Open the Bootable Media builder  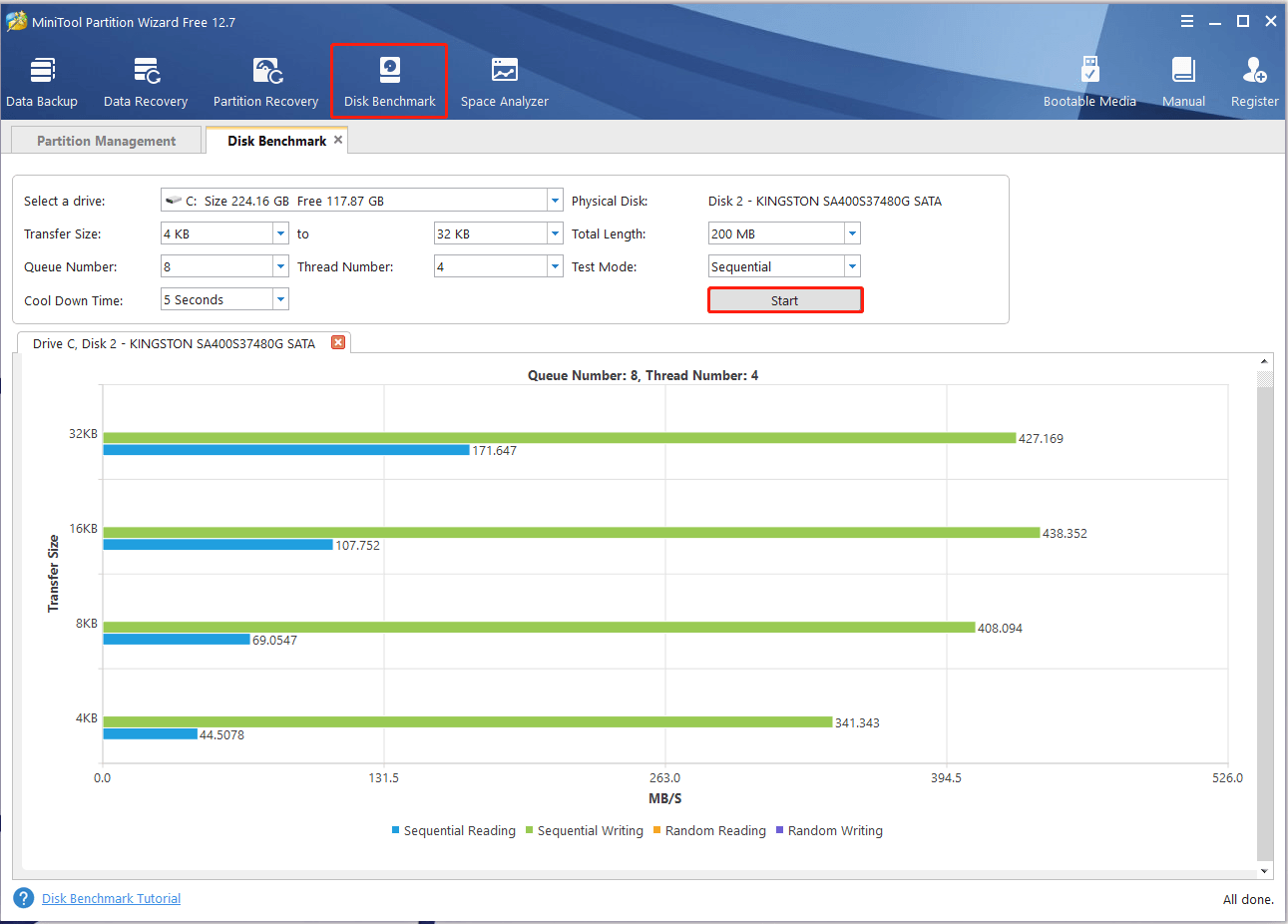(1089, 82)
